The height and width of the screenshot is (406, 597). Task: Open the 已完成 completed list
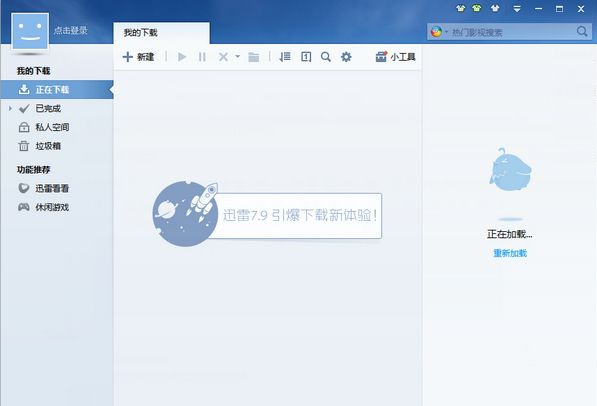48,109
